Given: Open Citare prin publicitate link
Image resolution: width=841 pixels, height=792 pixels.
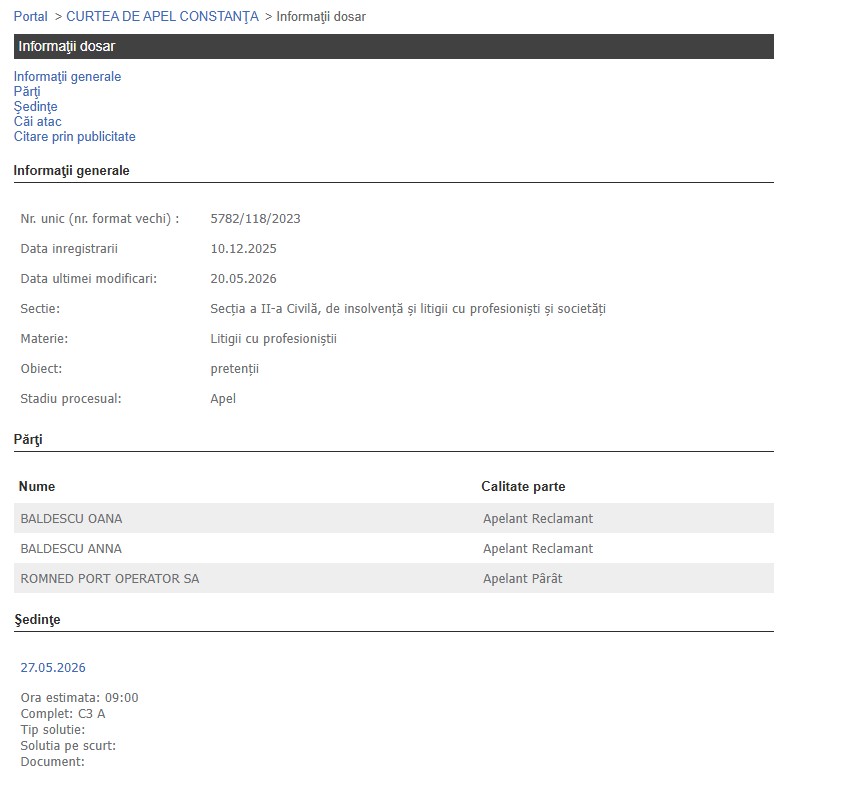Looking at the screenshot, I should [75, 137].
